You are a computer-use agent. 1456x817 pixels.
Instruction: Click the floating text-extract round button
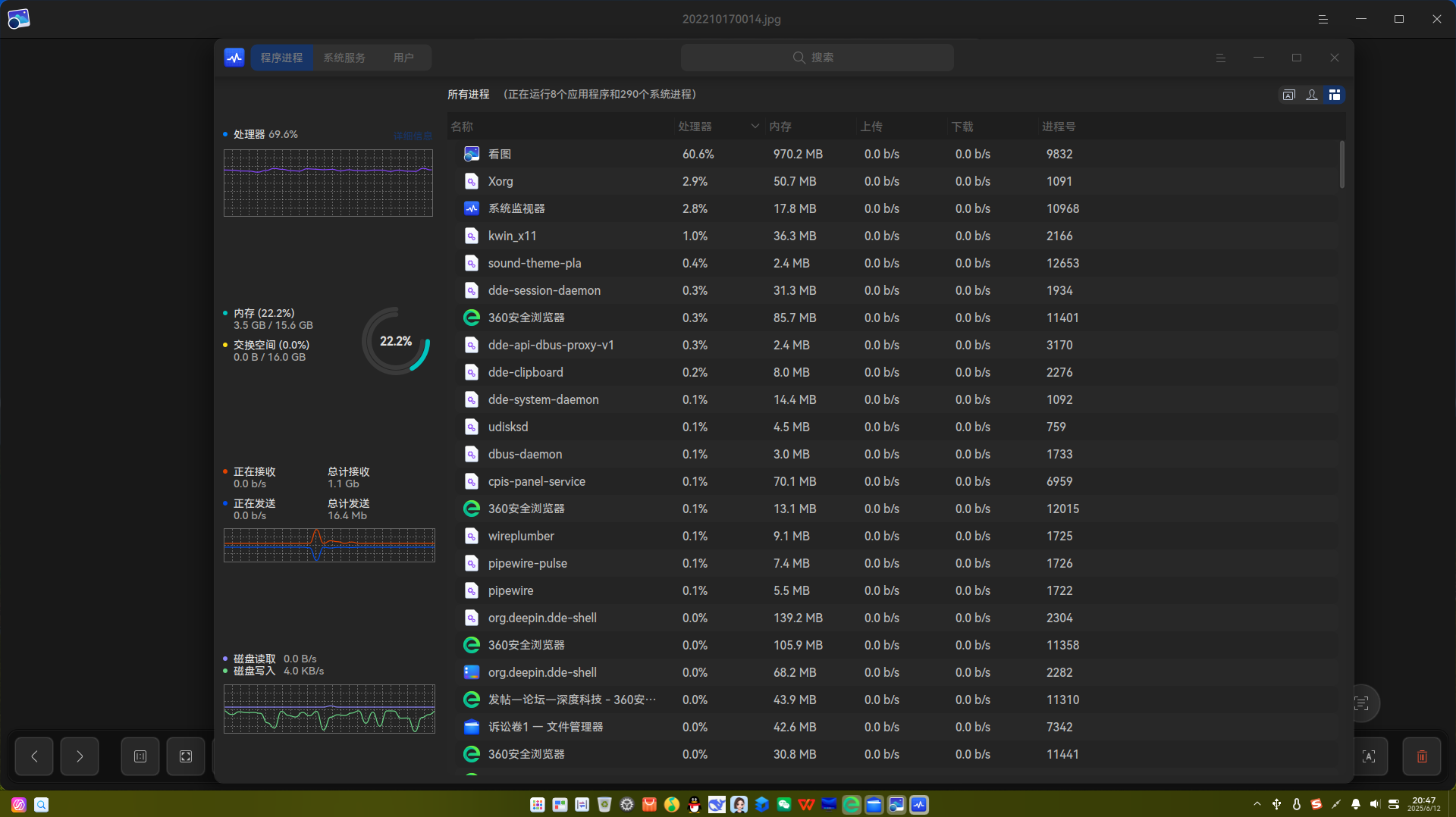click(x=1362, y=703)
